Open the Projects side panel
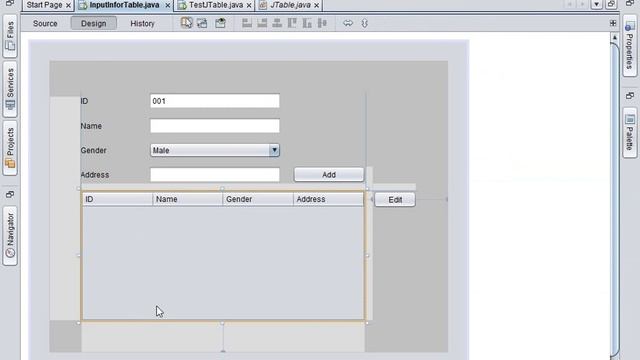 point(10,148)
